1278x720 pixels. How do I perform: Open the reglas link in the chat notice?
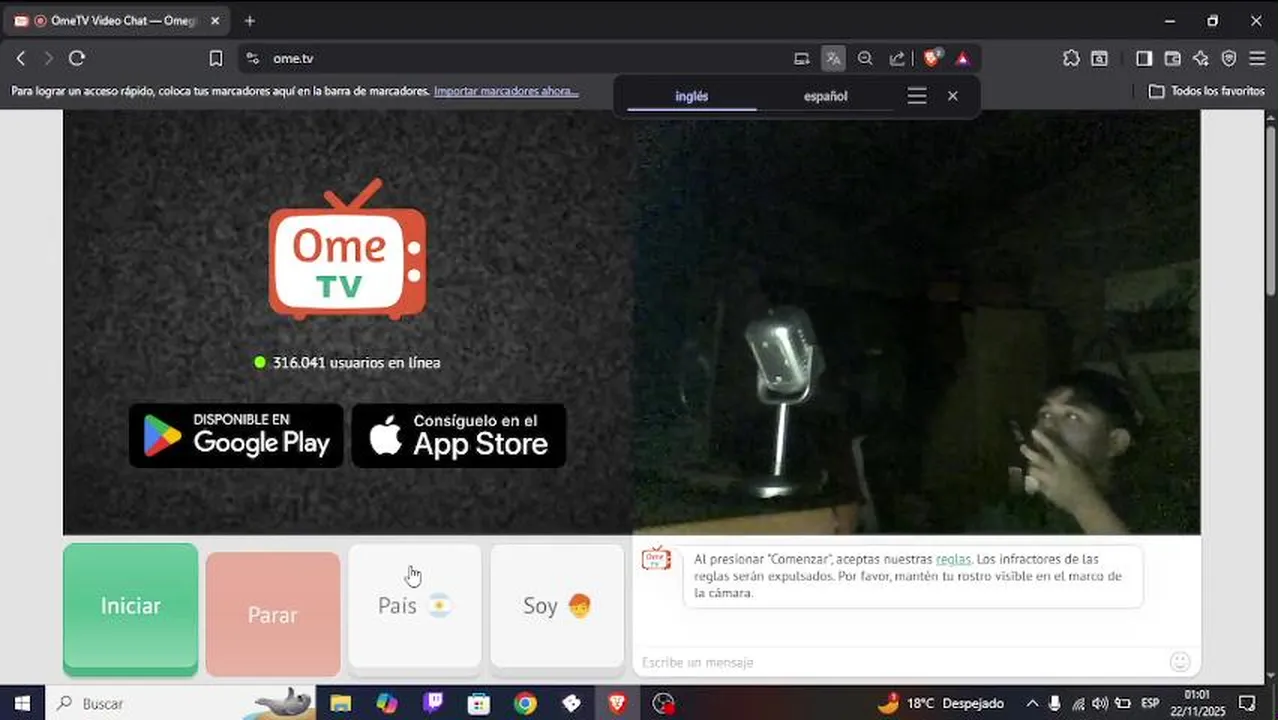pyautogui.click(x=953, y=559)
